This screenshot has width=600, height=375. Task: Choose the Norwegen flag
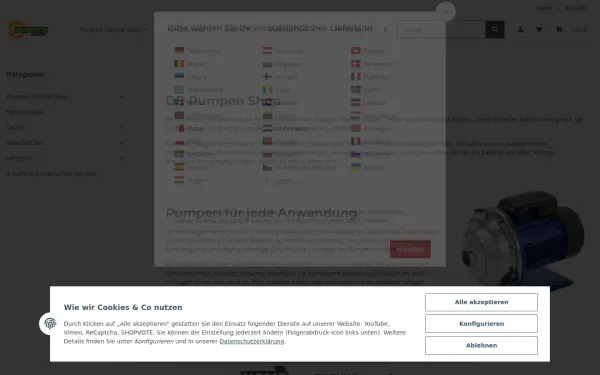pos(356,128)
